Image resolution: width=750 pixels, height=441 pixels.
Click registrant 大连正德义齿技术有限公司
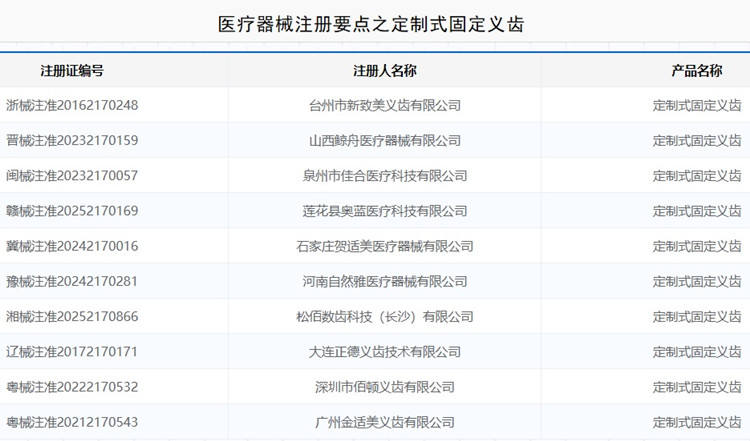point(385,352)
